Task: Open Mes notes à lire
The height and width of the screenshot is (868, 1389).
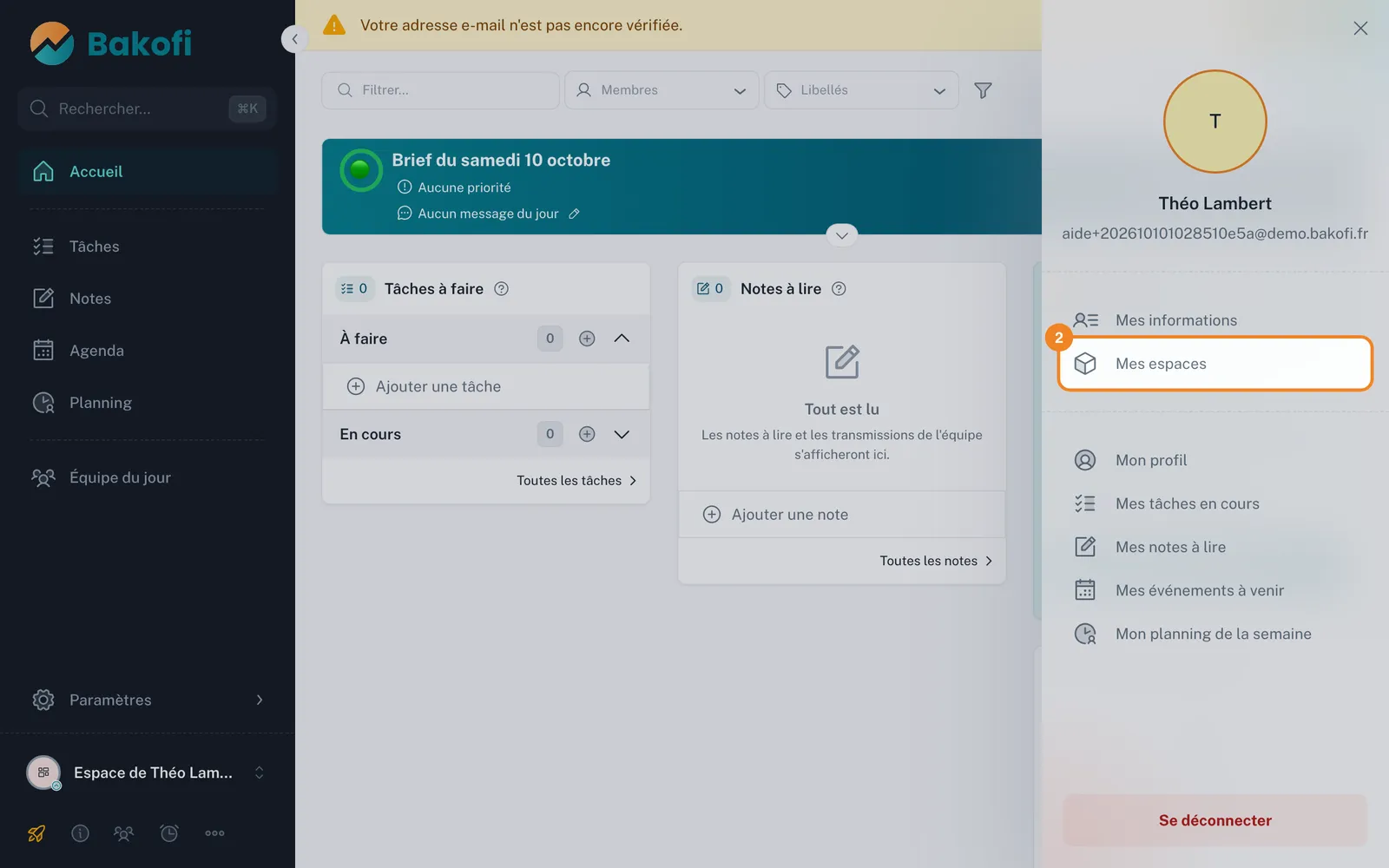Action: coord(1215,547)
